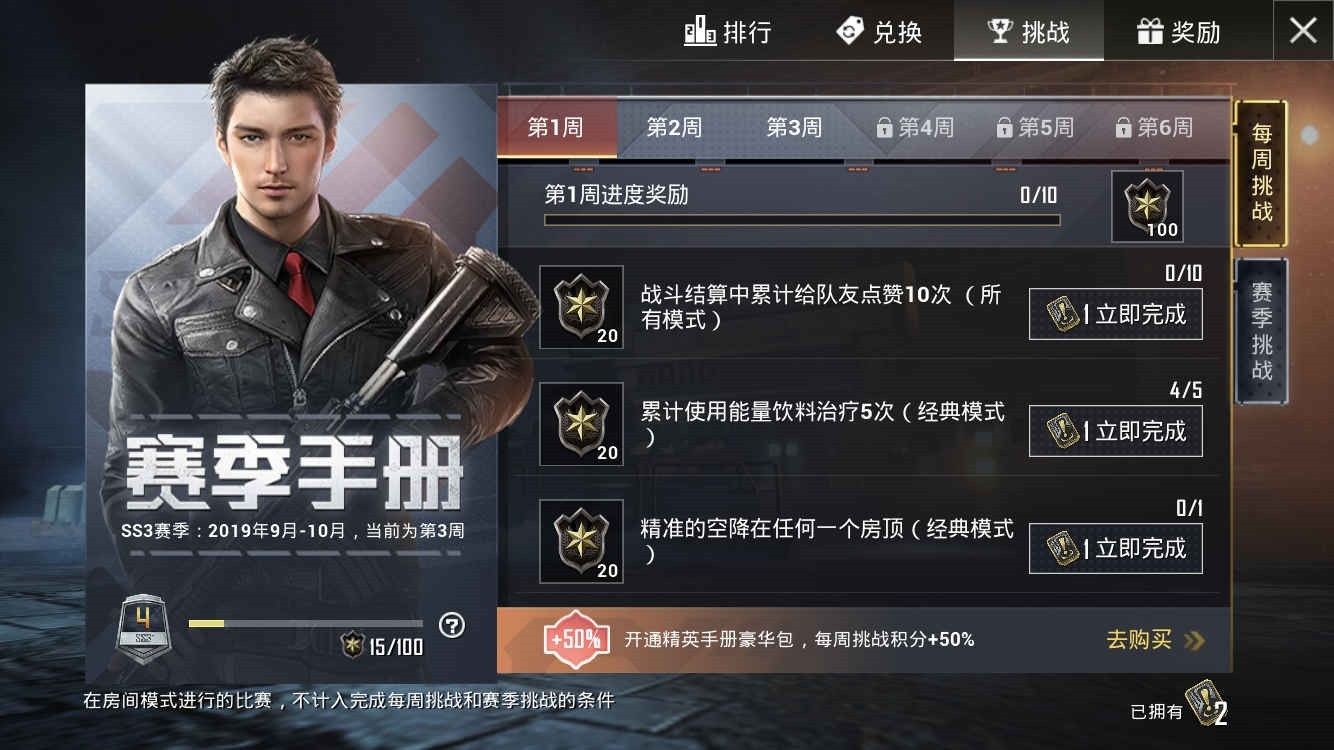Open the 排行 ranking tab
The height and width of the screenshot is (750, 1334).
coord(727,32)
